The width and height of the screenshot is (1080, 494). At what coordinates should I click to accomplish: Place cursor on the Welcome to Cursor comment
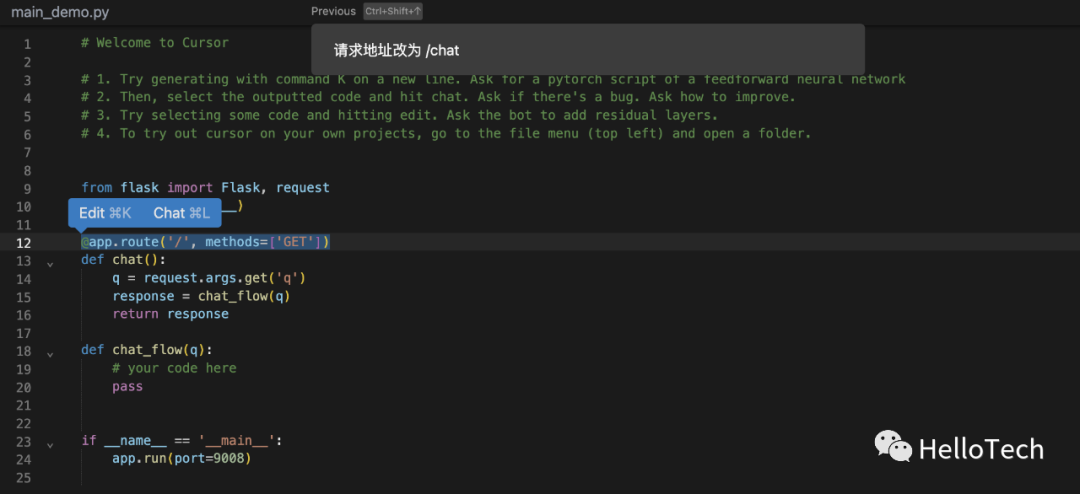coord(155,43)
